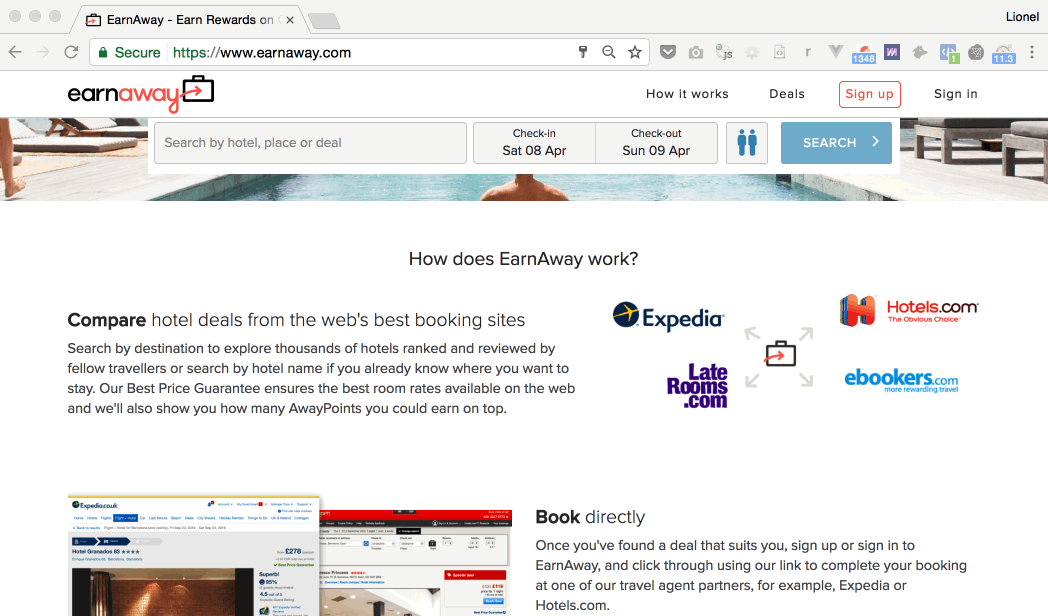This screenshot has height=616, width=1048.
Task: Open the Pocket extension
Action: click(x=668, y=52)
